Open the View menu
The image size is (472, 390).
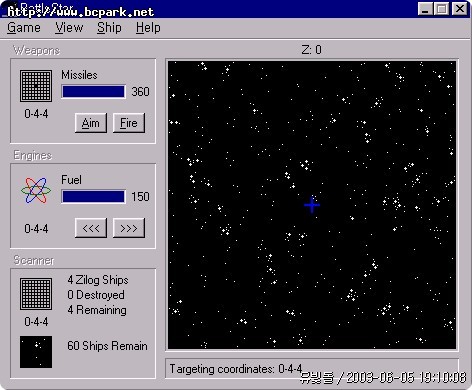pos(69,28)
